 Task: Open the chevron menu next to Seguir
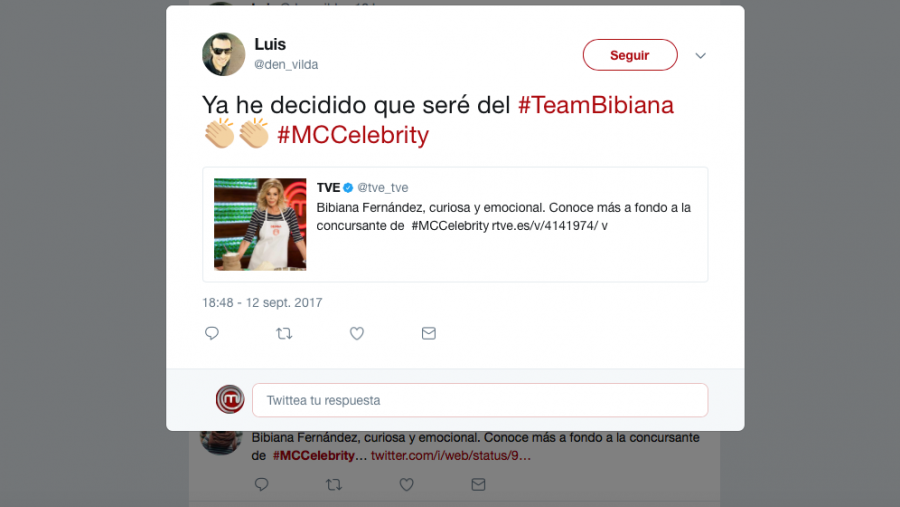point(700,56)
